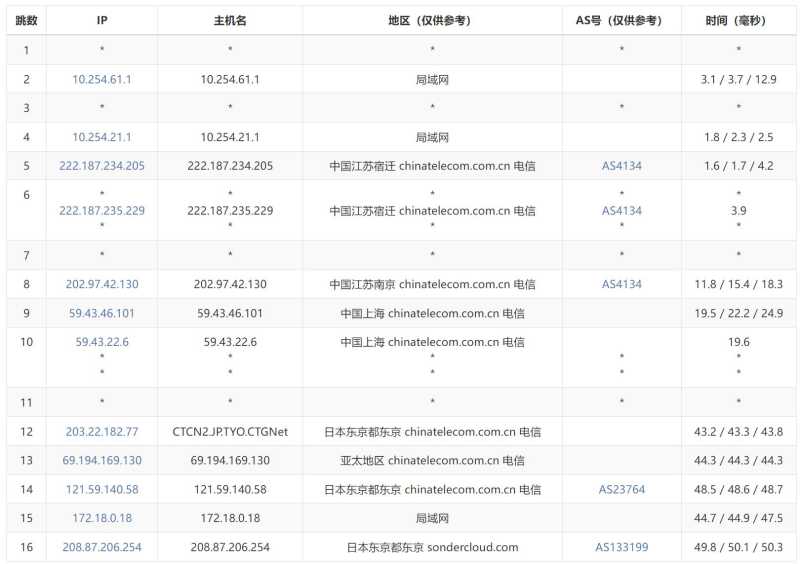Click the 222.187.234.205 IP link
This screenshot has height=564, width=800.
click(x=102, y=166)
